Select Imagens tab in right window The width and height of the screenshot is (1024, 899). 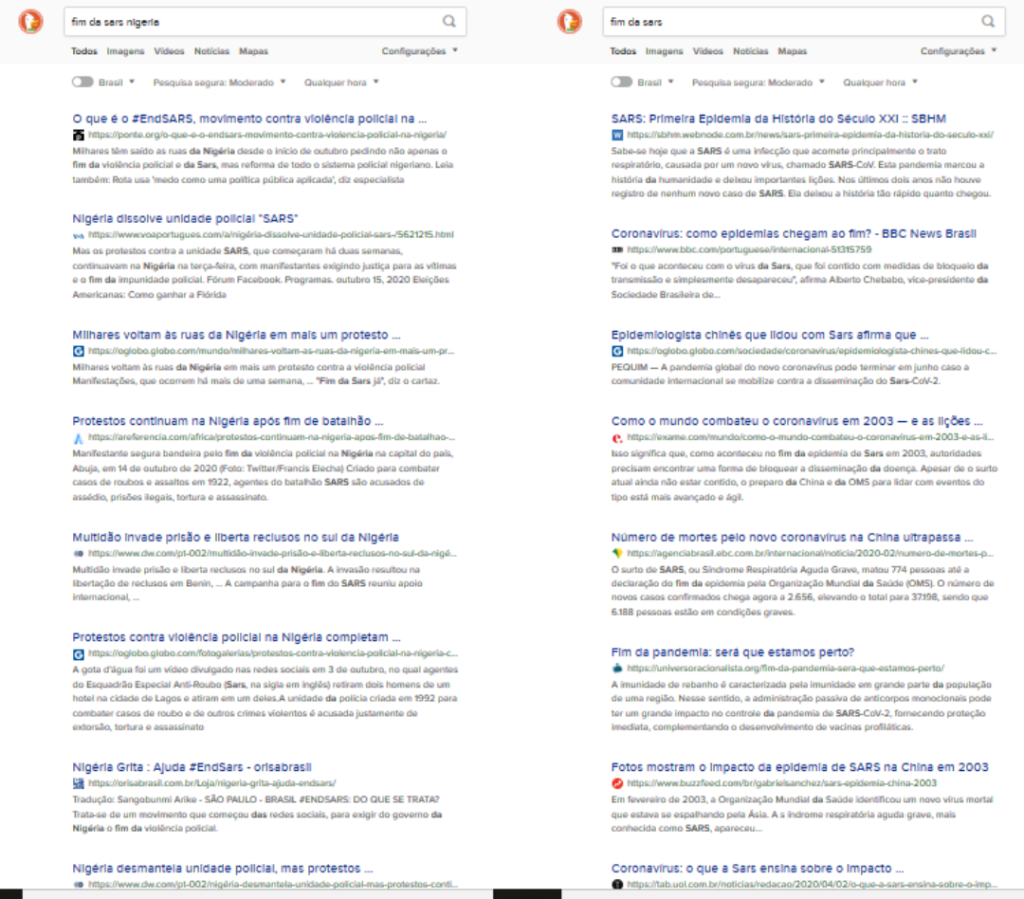[x=664, y=51]
